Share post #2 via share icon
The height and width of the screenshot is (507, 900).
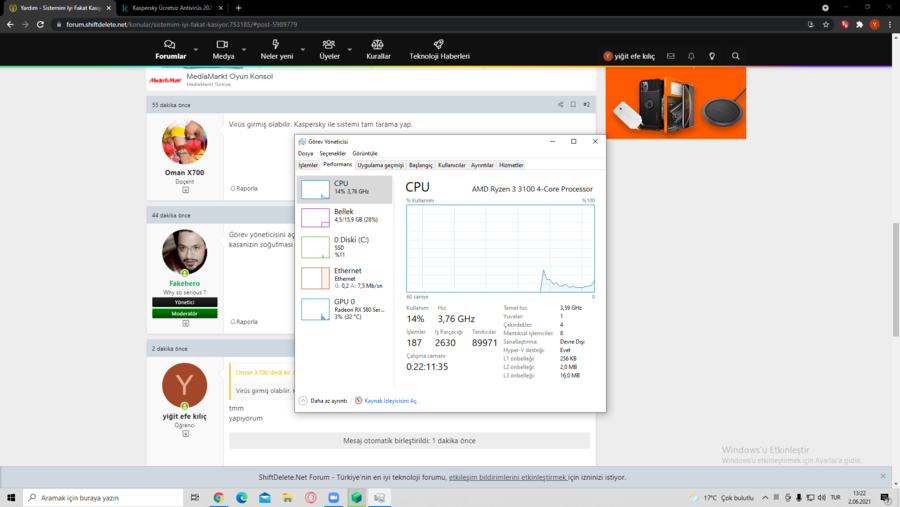560,105
